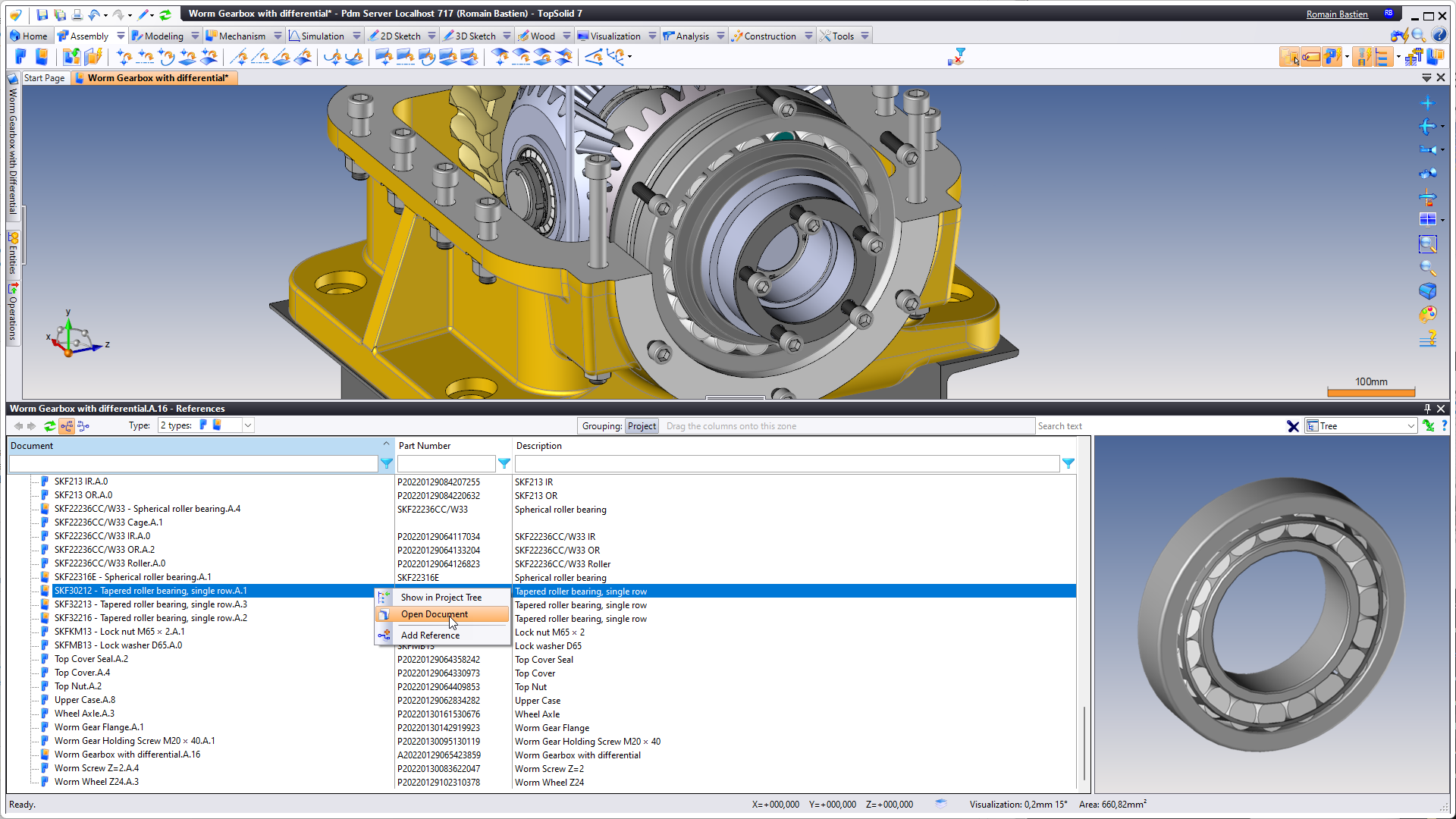Toggle the flat hierarchy display mode button

point(83,426)
